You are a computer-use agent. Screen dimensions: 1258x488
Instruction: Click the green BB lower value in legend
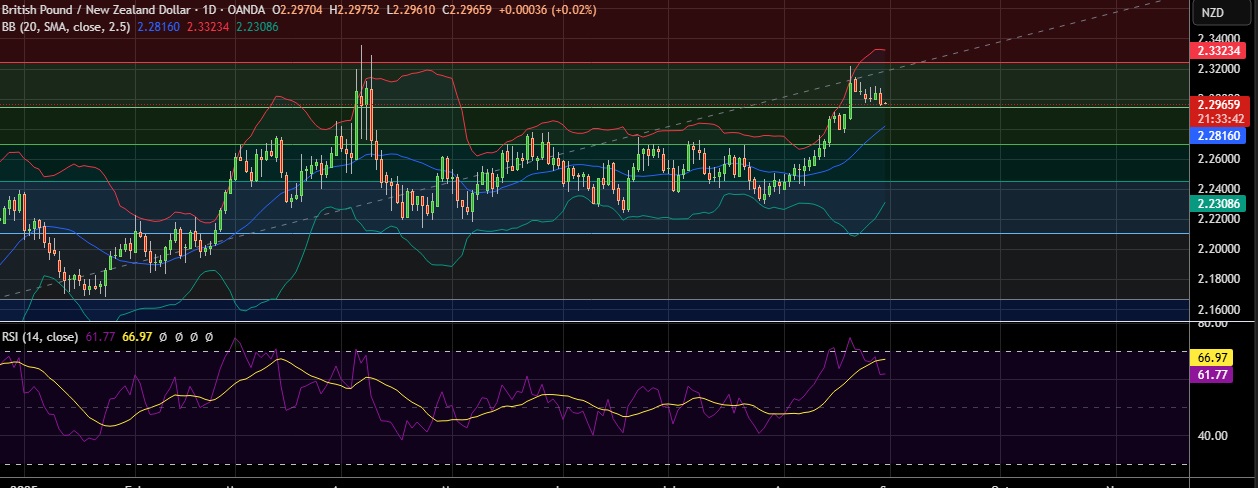click(x=257, y=27)
